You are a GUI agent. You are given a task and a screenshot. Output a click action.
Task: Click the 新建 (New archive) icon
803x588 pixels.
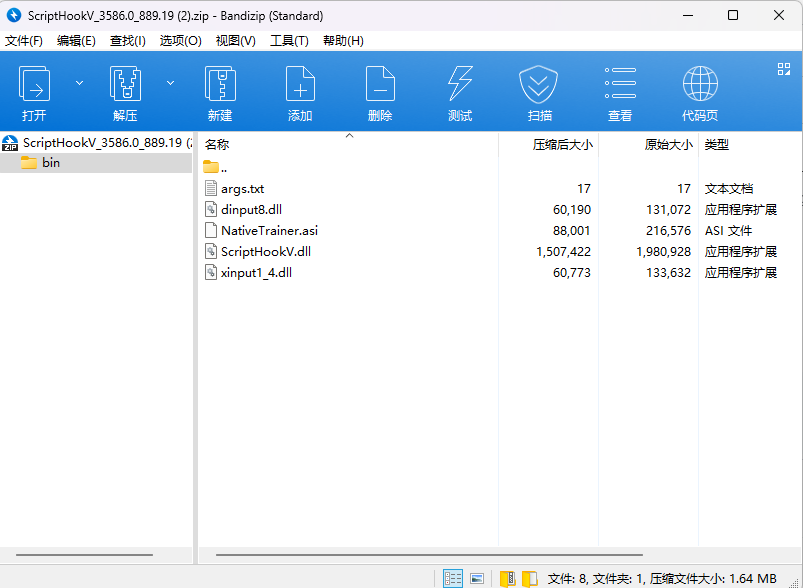[x=220, y=83]
